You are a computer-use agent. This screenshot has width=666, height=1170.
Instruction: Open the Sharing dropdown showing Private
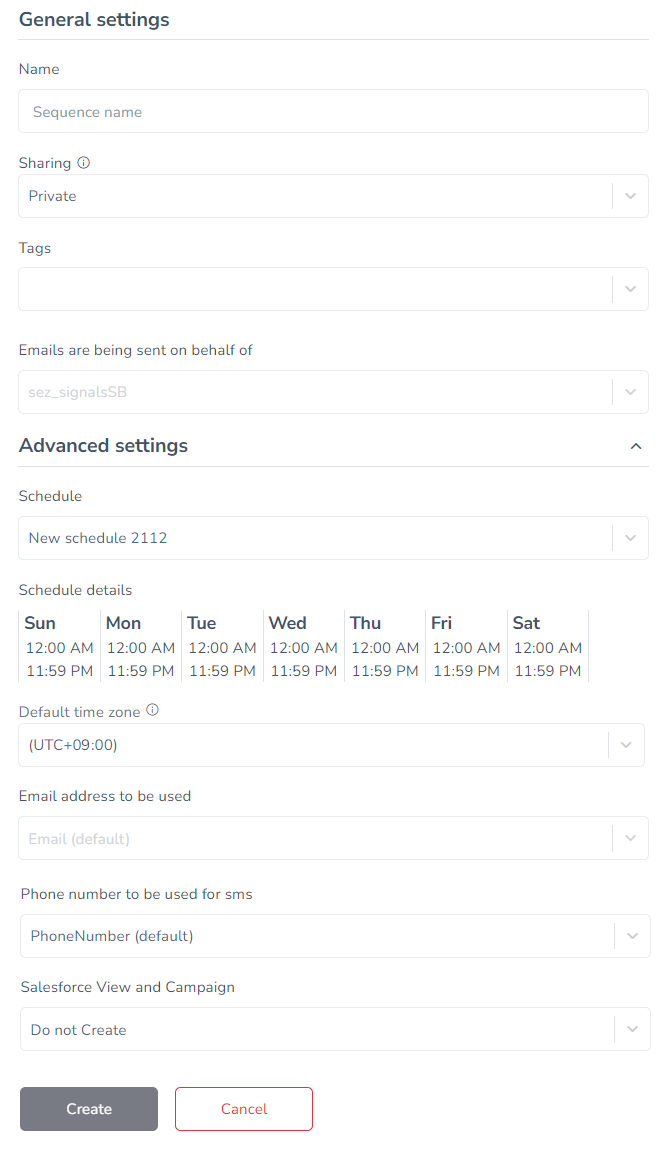click(x=333, y=196)
